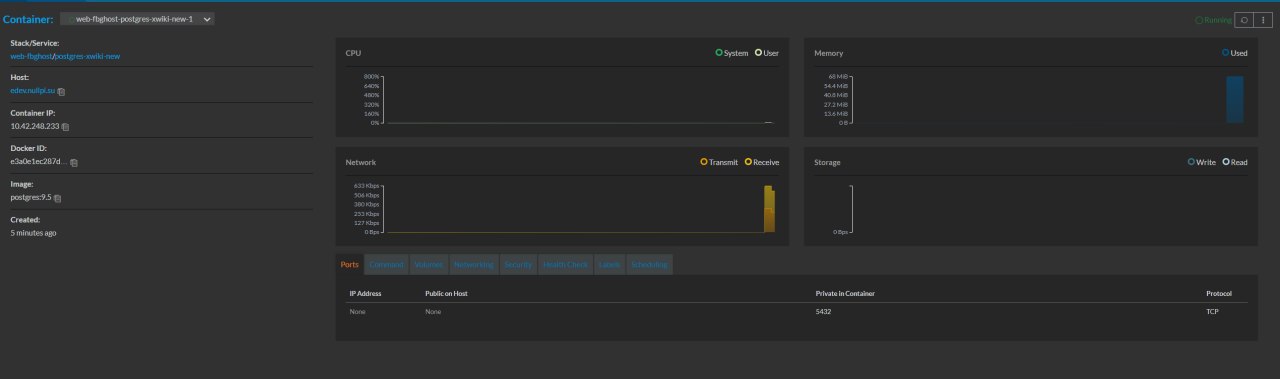The image size is (1280, 379).
Task: Toggle Receive series in Network chart
Action: coord(762,162)
